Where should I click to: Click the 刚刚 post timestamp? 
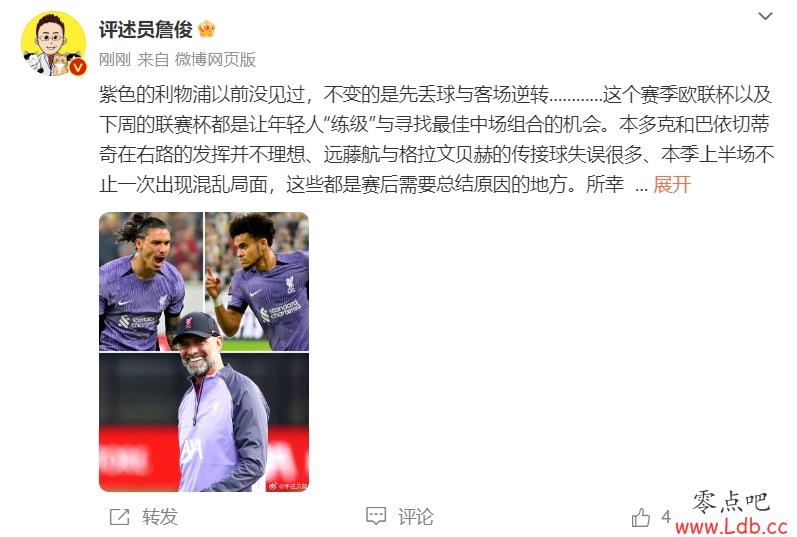[x=114, y=59]
